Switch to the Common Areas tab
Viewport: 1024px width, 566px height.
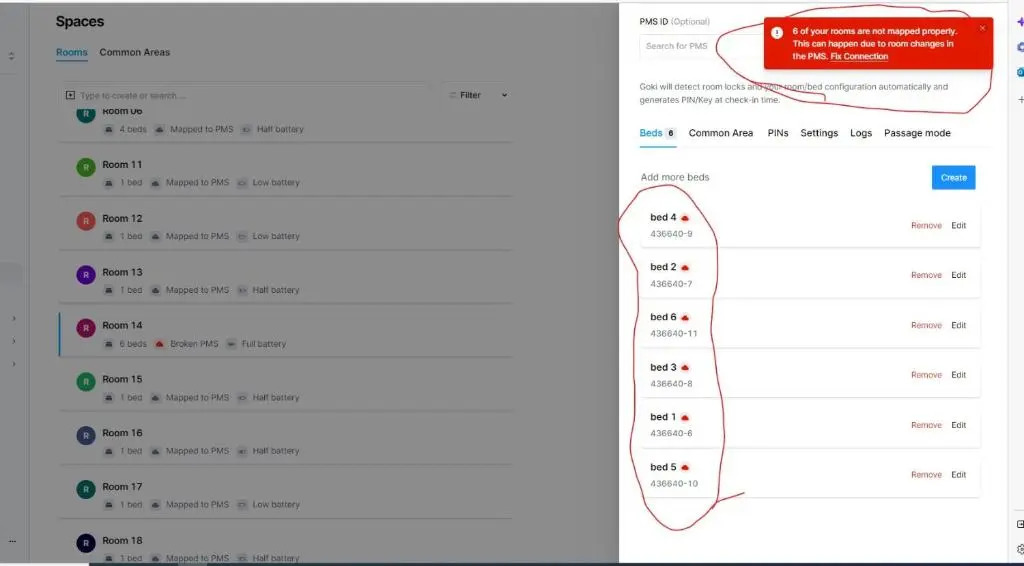click(135, 52)
